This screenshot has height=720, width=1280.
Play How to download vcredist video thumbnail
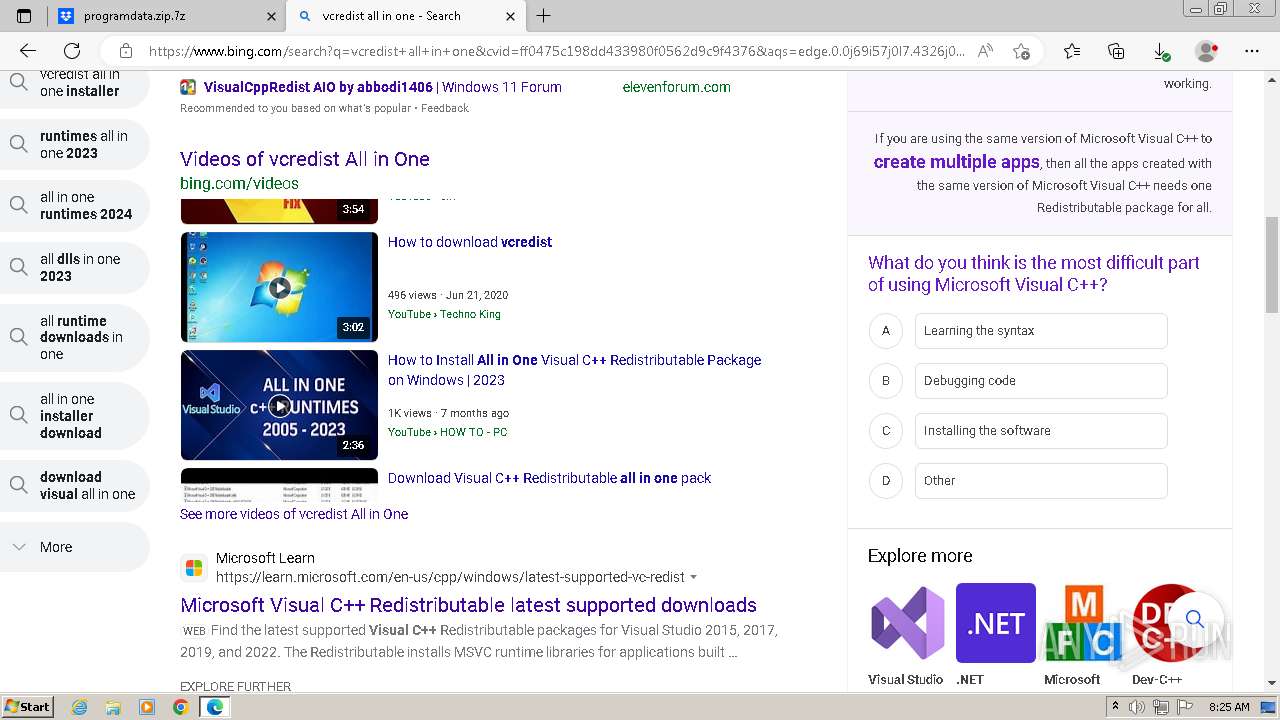pyautogui.click(x=279, y=287)
